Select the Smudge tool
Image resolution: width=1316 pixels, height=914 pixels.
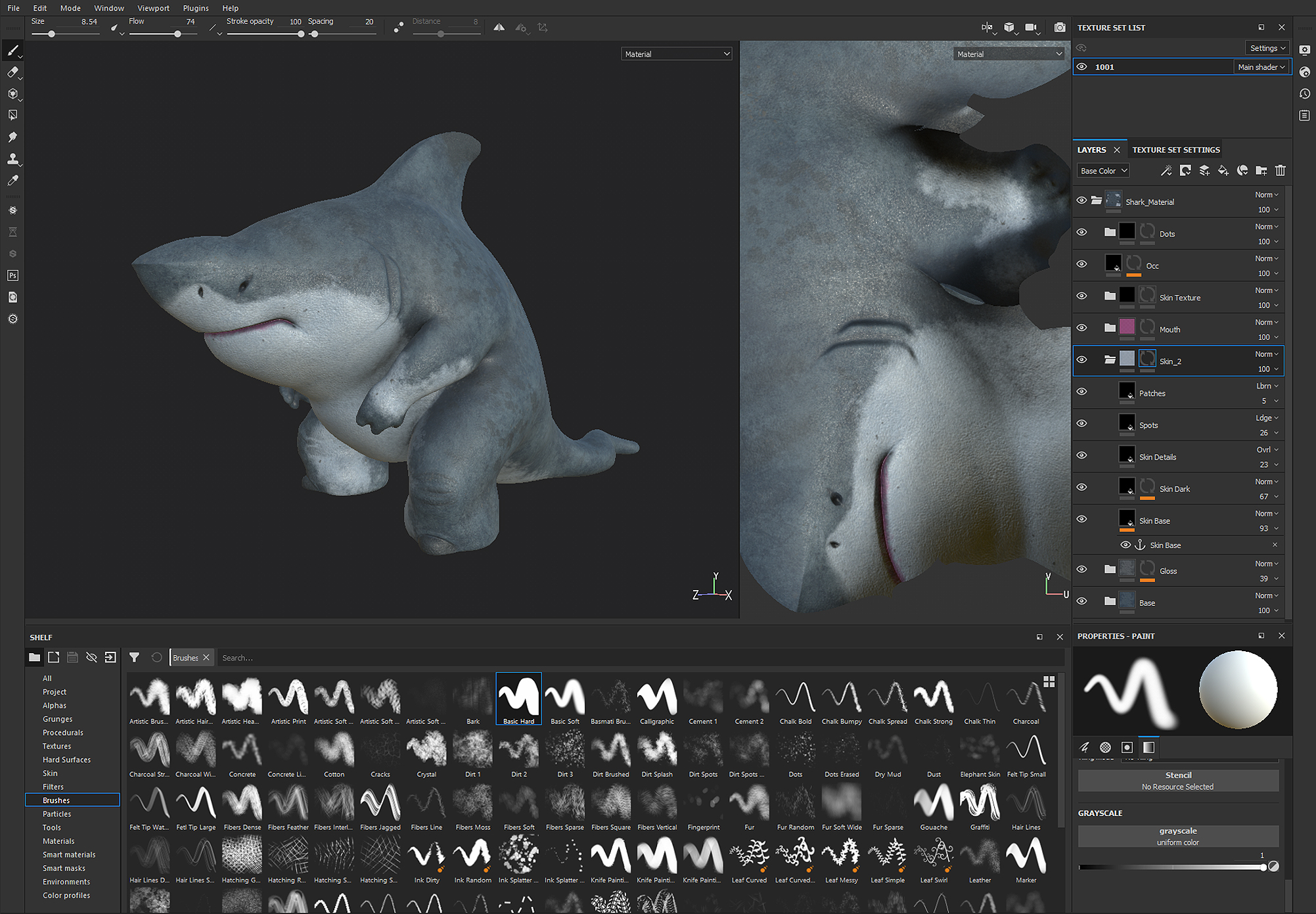coord(13,137)
